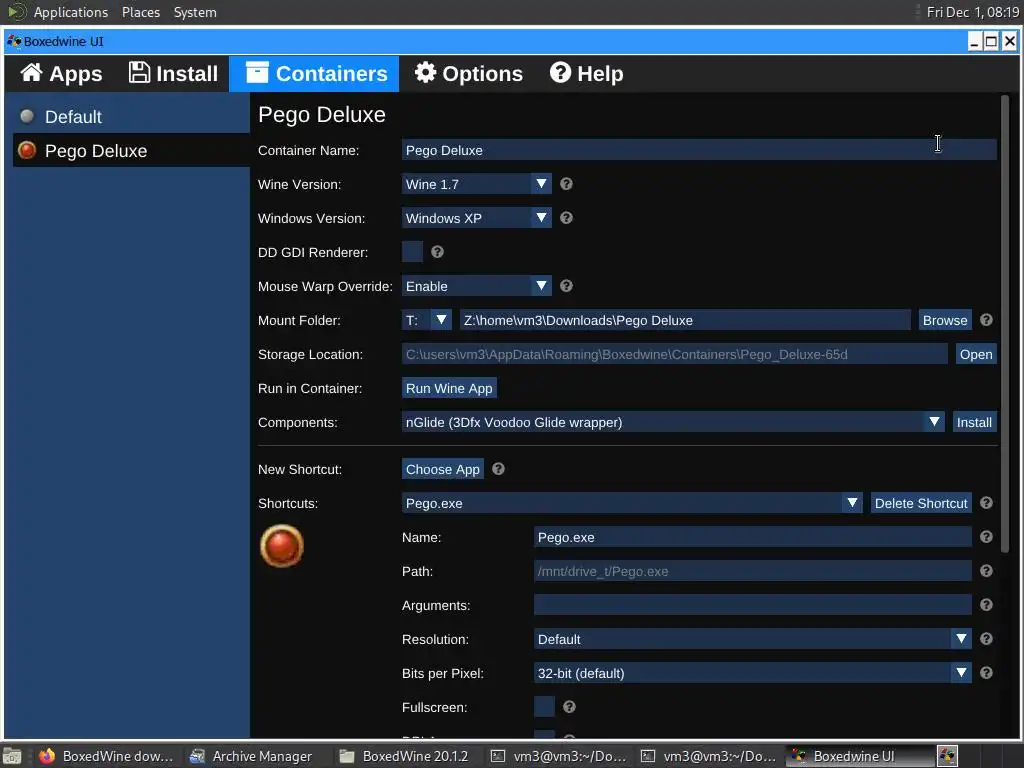Screen dimensions: 1024x768
Task: Click the clock in top panel
Action: [972, 12]
